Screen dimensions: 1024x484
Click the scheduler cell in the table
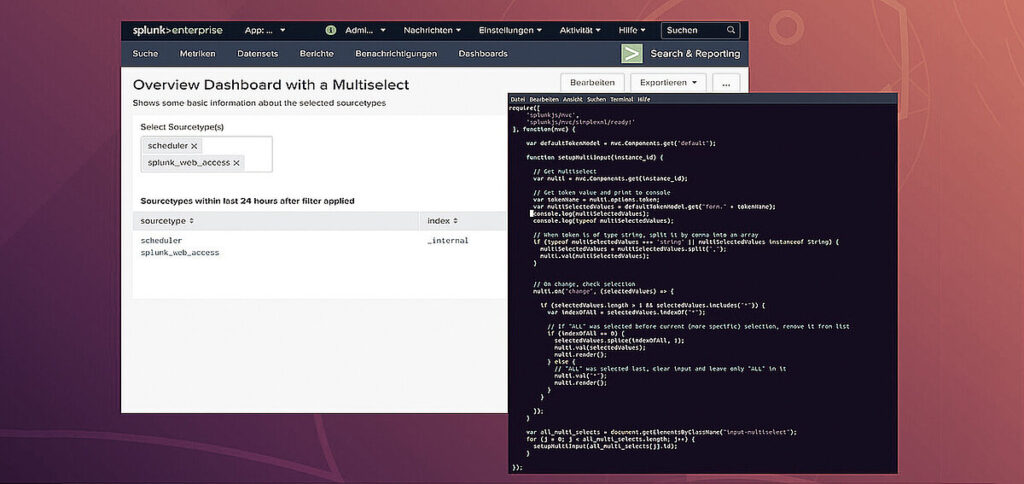(x=161, y=240)
